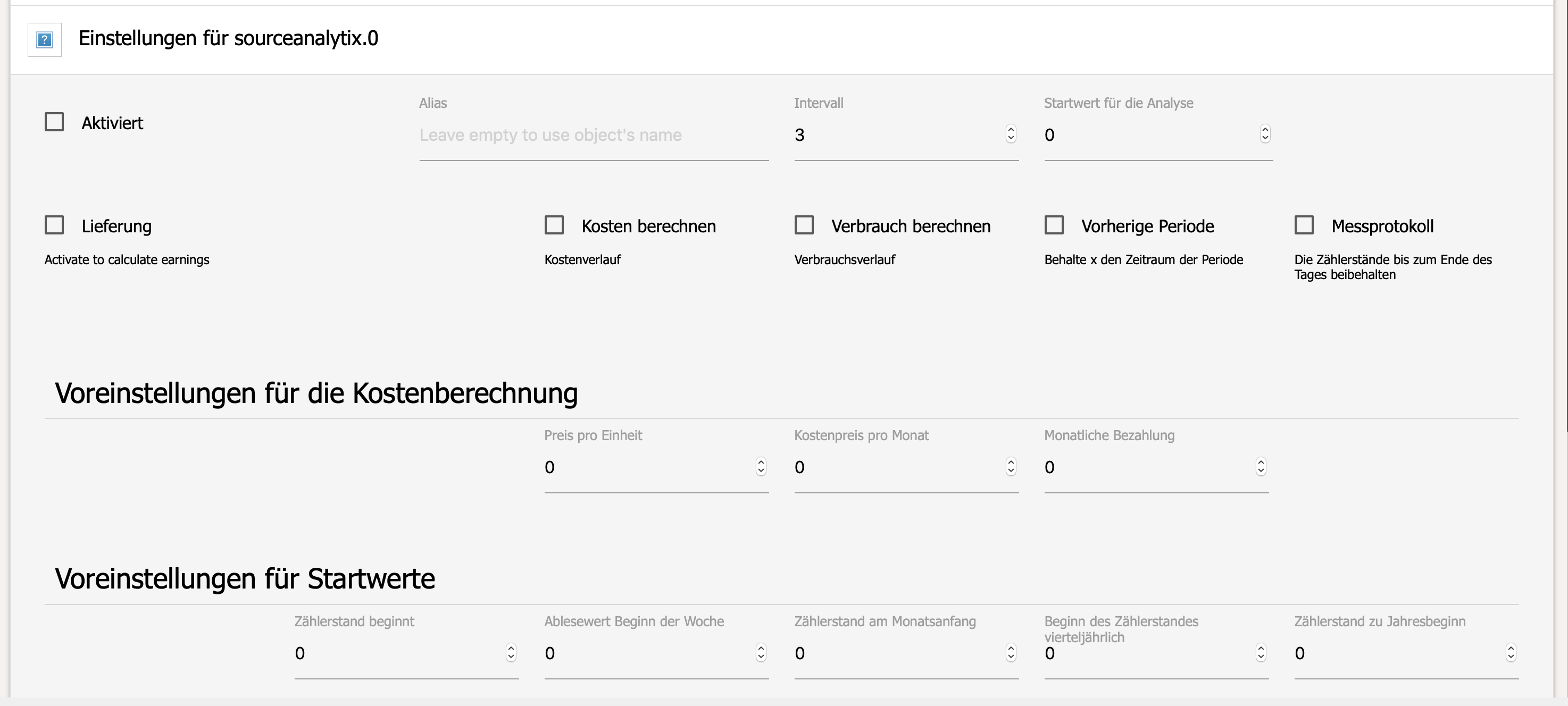Toggle the Lieferung checkbox on
This screenshot has width=1568, height=706.
click(54, 225)
